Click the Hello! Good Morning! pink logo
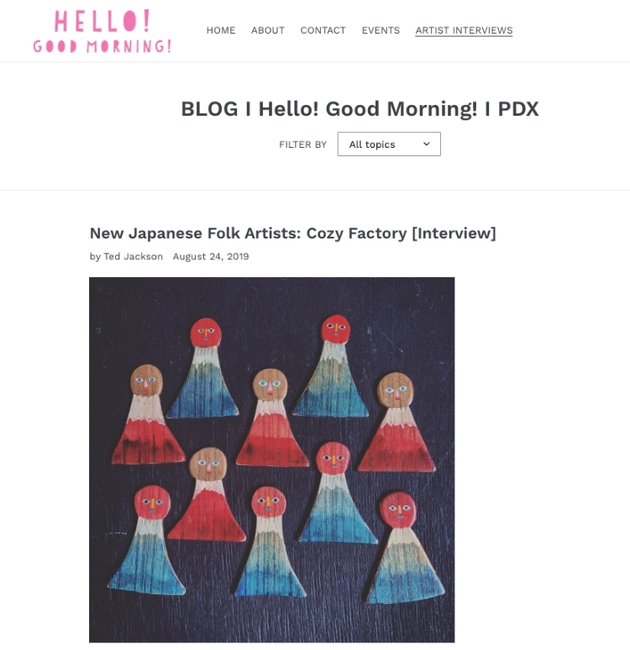This screenshot has width=630, height=650. click(x=102, y=32)
